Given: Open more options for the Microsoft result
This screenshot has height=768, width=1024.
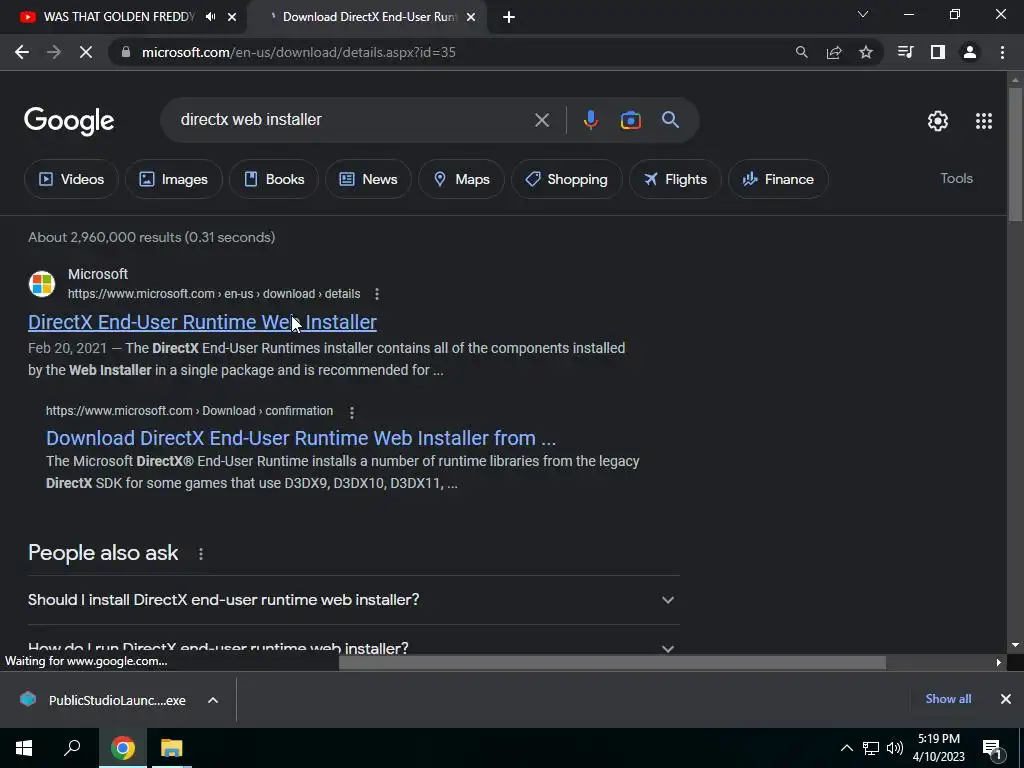Looking at the screenshot, I should [x=377, y=294].
